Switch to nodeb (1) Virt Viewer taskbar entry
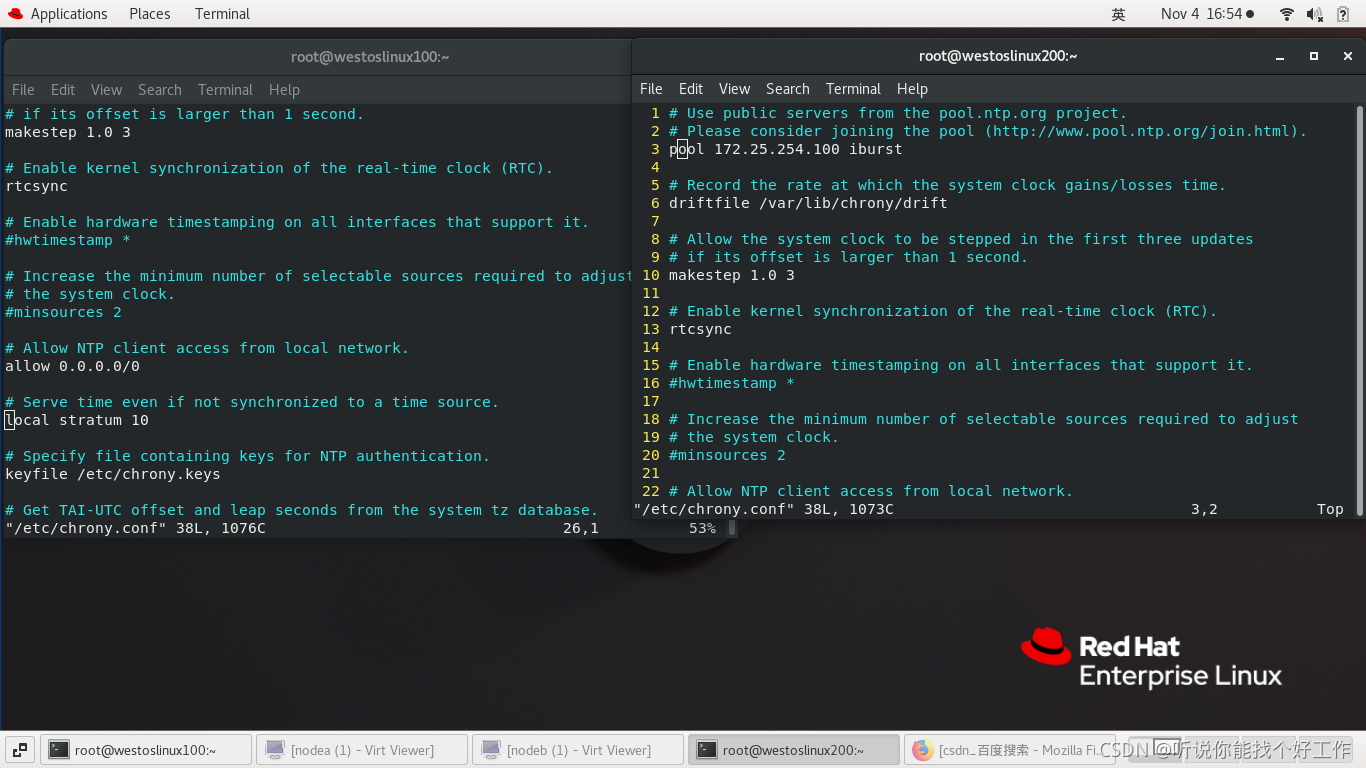This screenshot has height=768, width=1366. click(x=578, y=750)
